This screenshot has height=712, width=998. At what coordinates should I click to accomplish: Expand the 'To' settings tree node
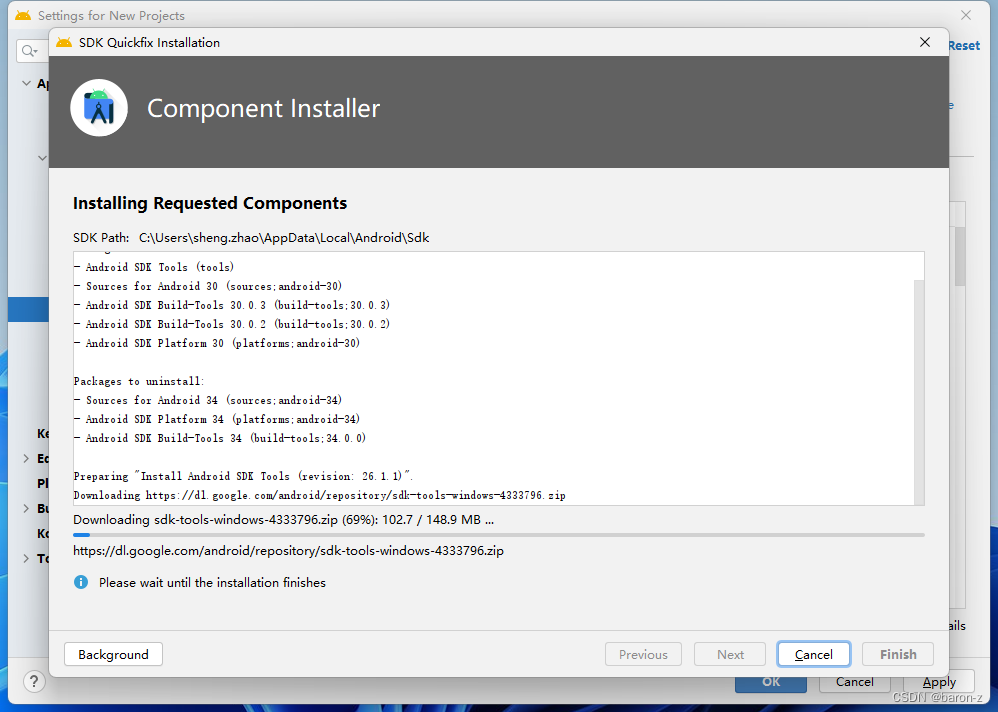pos(26,558)
